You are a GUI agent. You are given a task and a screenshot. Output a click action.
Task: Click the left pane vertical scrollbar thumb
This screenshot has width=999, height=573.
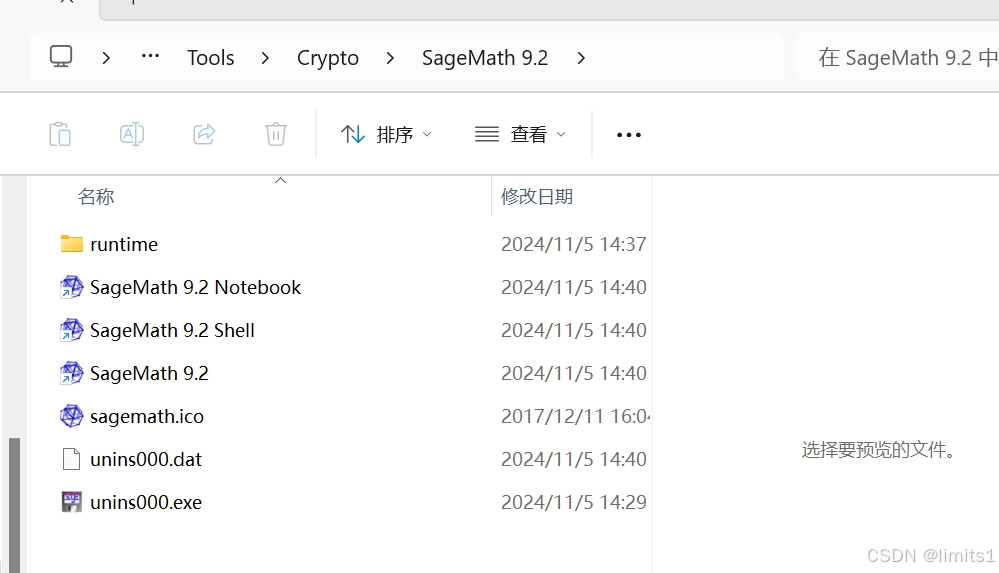click(x=14, y=505)
